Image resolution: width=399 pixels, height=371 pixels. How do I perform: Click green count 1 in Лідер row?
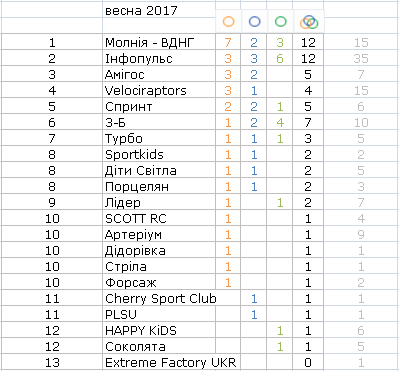280,202
